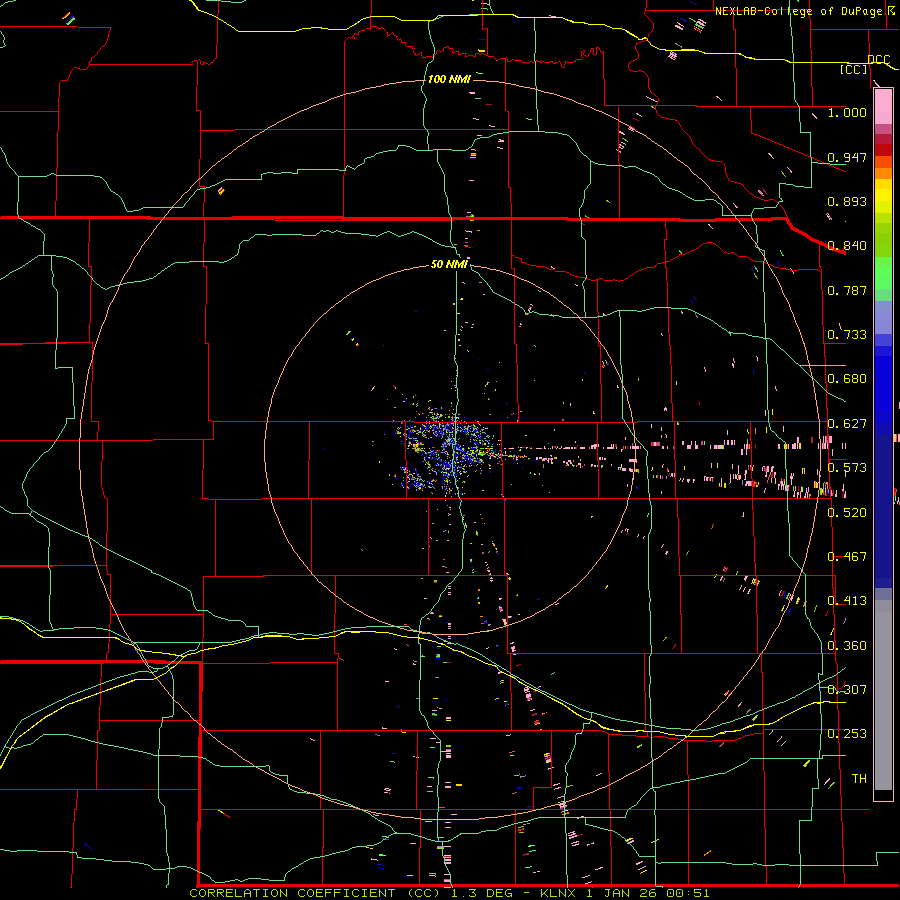The width and height of the screenshot is (900, 900).
Task: Click the 0.947 scale value
Action: click(x=847, y=157)
